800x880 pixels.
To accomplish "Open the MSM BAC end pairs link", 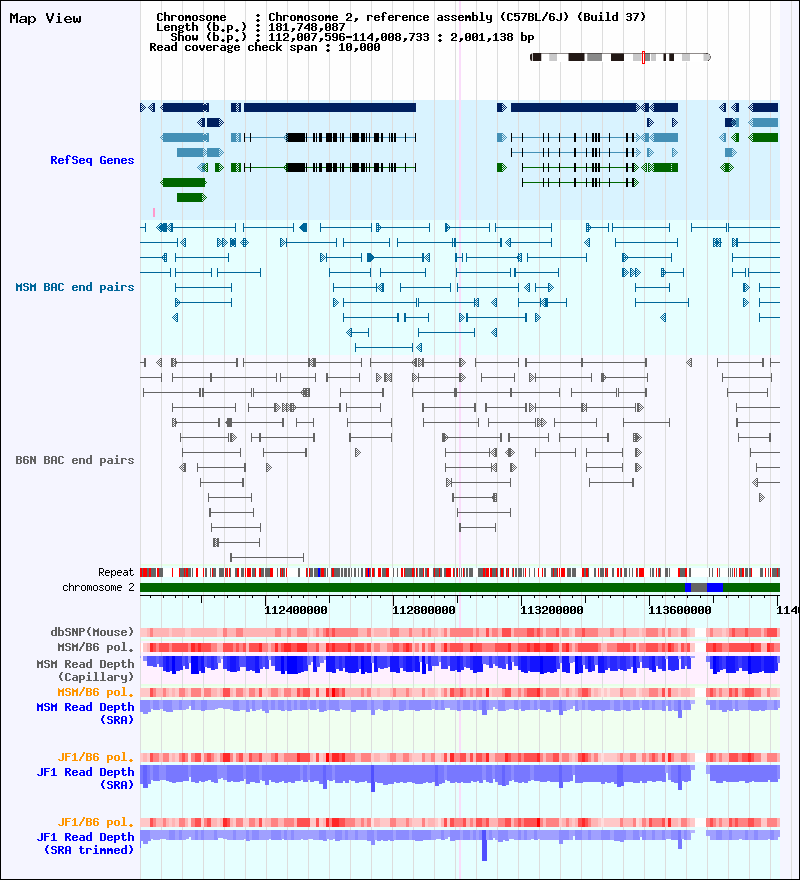I will pyautogui.click(x=75, y=287).
